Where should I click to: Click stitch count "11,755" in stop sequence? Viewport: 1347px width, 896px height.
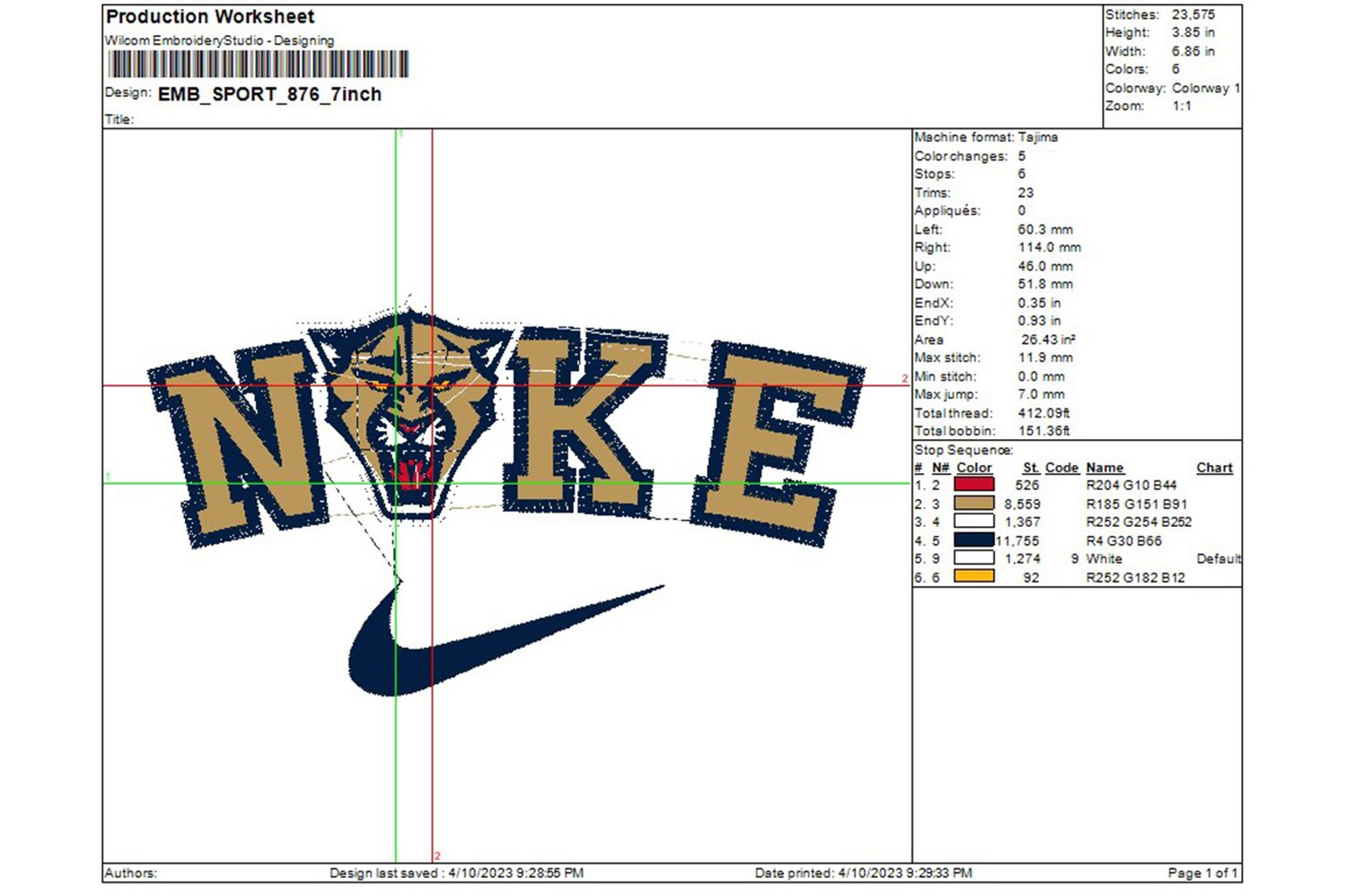click(x=1017, y=541)
